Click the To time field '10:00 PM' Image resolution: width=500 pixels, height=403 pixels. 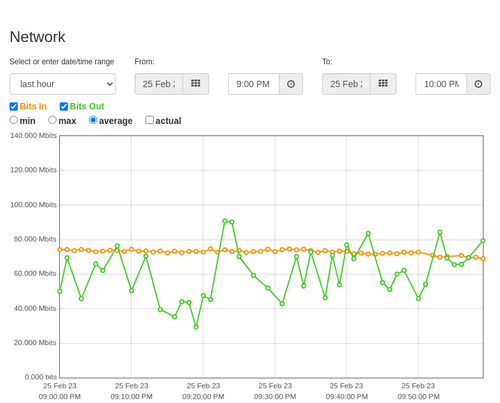pos(441,84)
